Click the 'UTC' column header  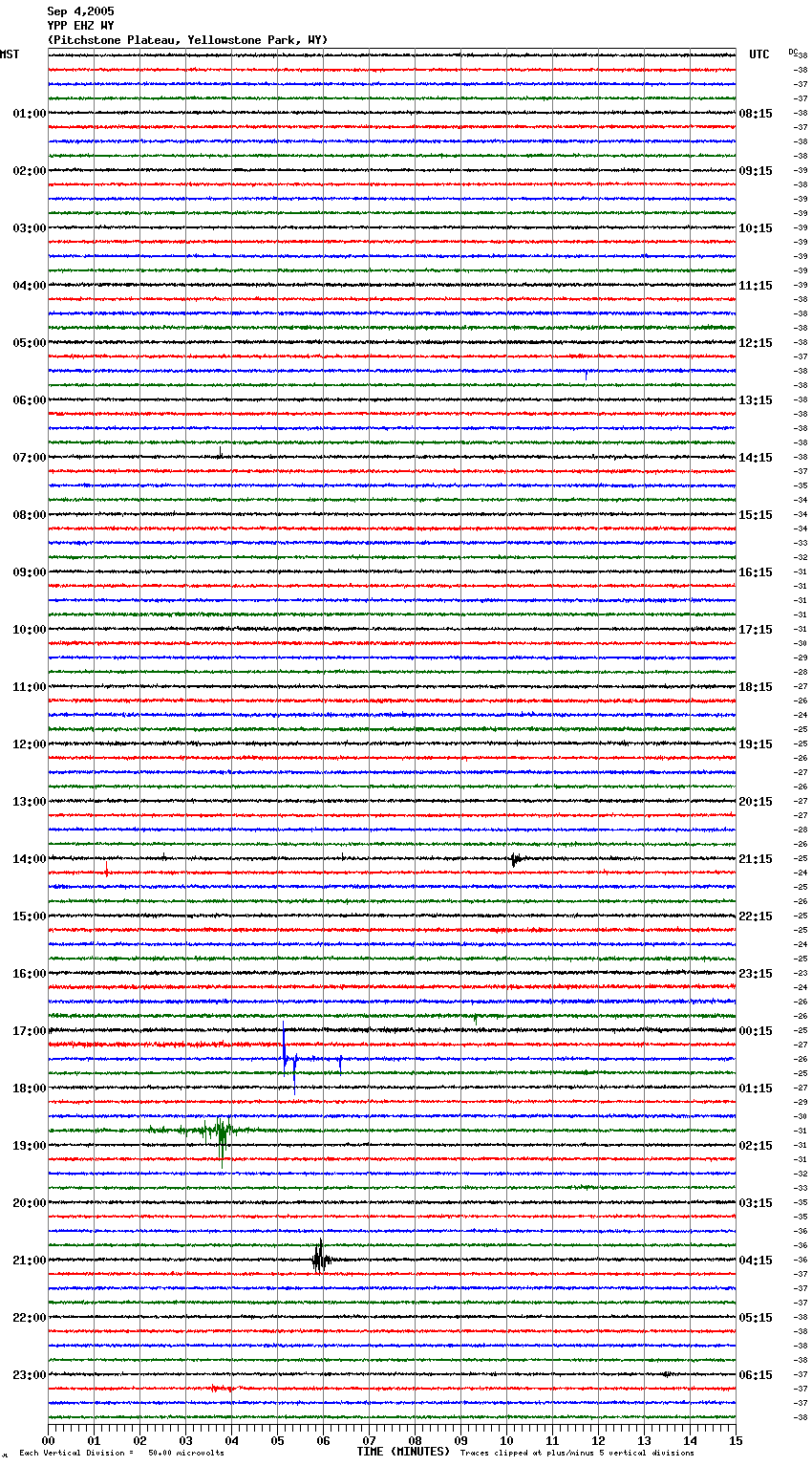tap(759, 54)
